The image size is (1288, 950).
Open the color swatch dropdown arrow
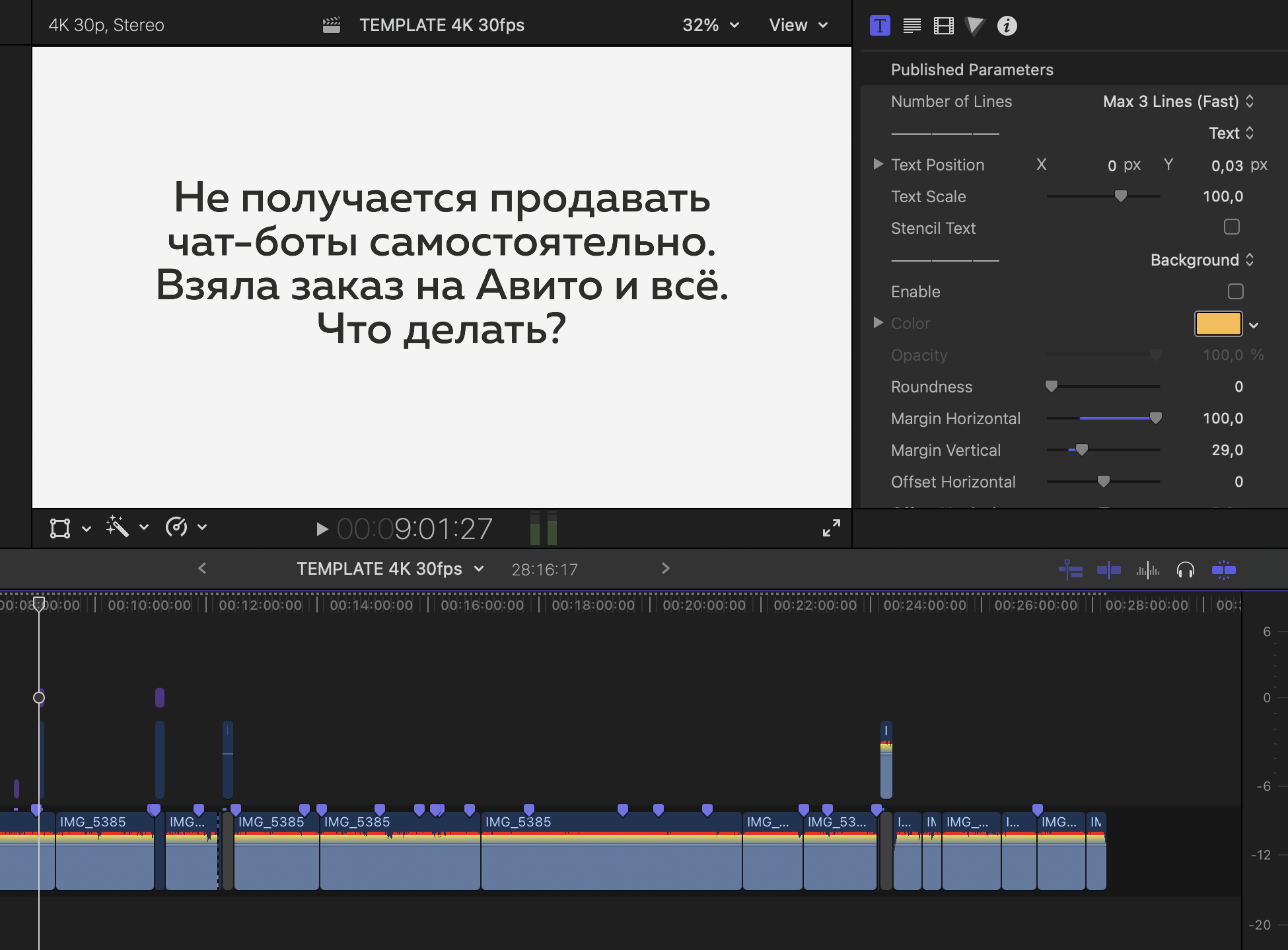[x=1254, y=325]
